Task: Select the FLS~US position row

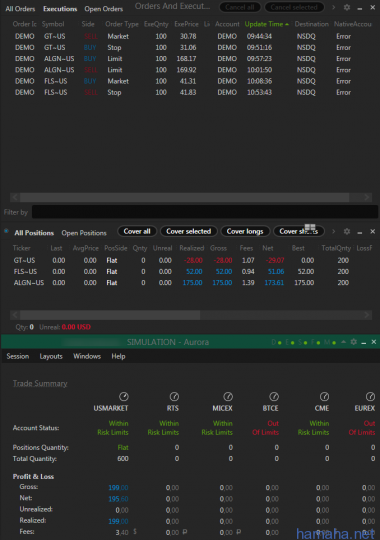Action: click(191, 271)
